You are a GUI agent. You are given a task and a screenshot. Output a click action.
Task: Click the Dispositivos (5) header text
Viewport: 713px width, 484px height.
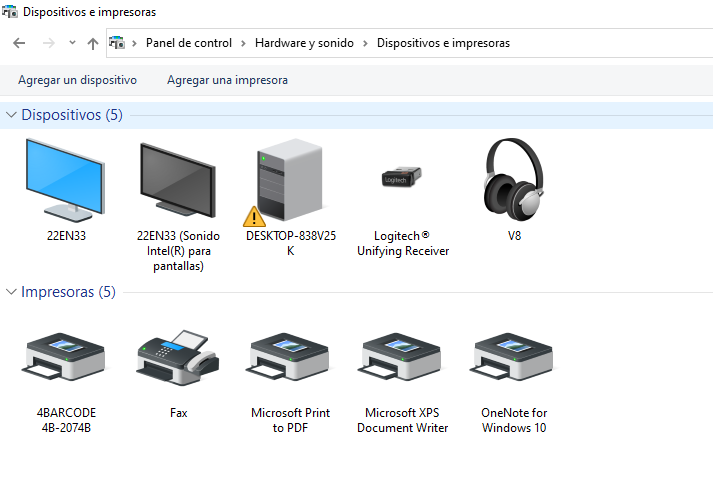coord(72,115)
